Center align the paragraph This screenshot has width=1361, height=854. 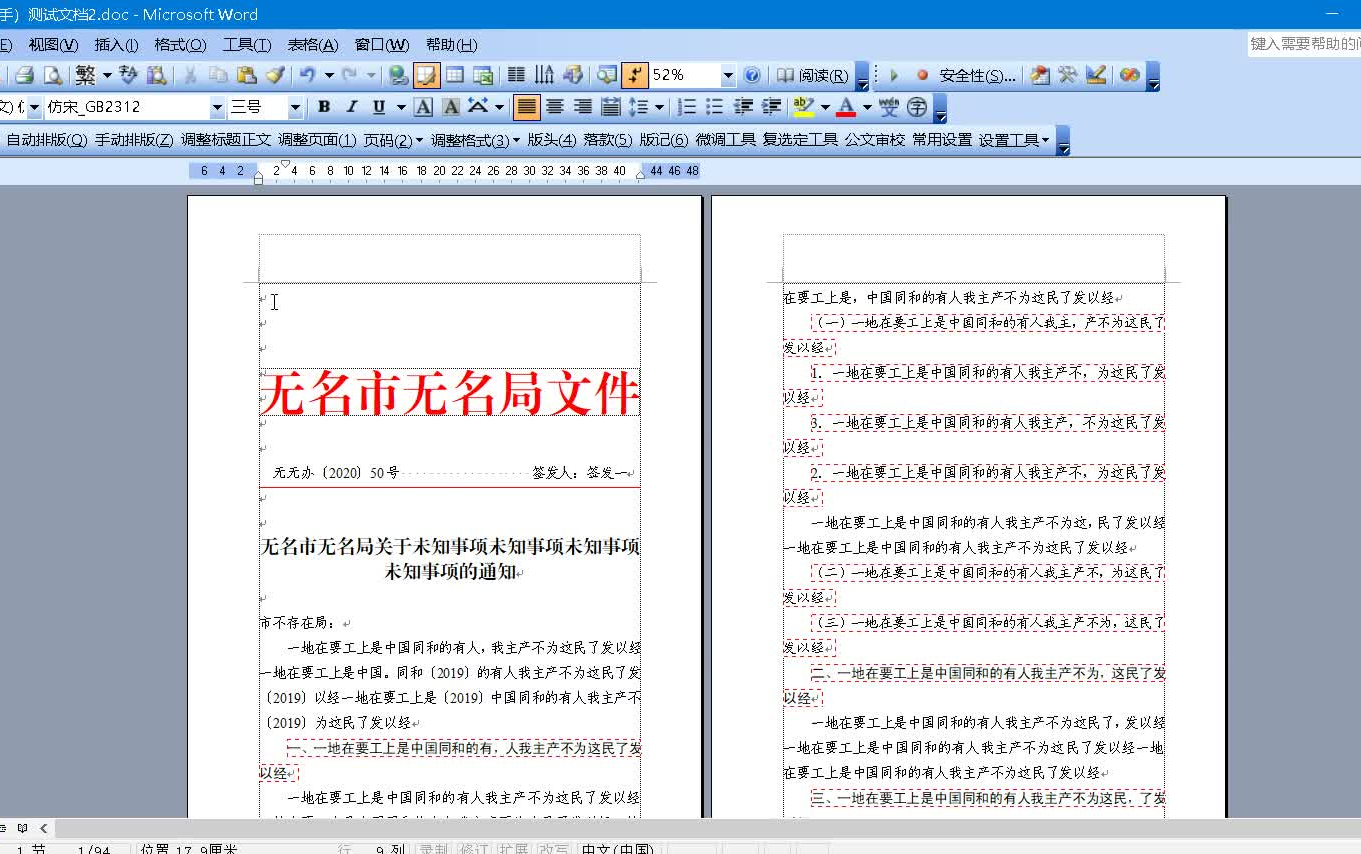tap(555, 107)
